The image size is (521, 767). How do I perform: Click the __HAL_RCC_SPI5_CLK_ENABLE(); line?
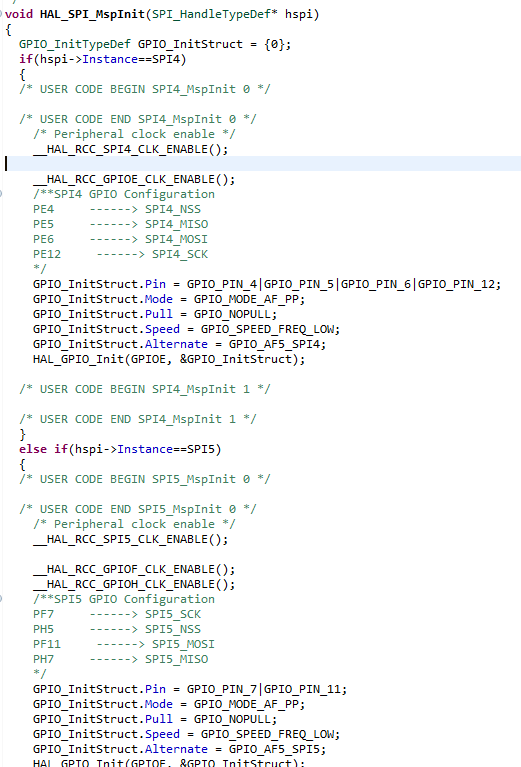131,539
